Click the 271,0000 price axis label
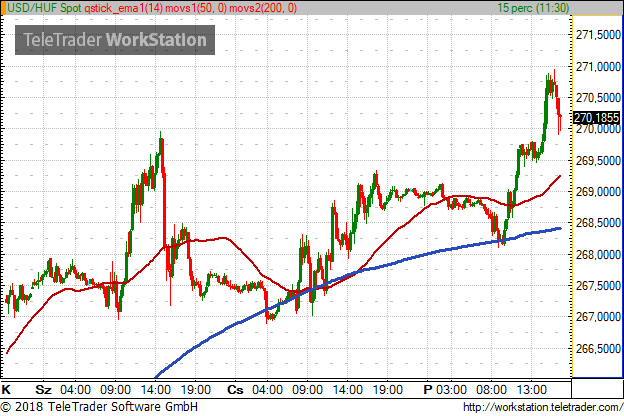The height and width of the screenshot is (416, 624). (x=598, y=66)
